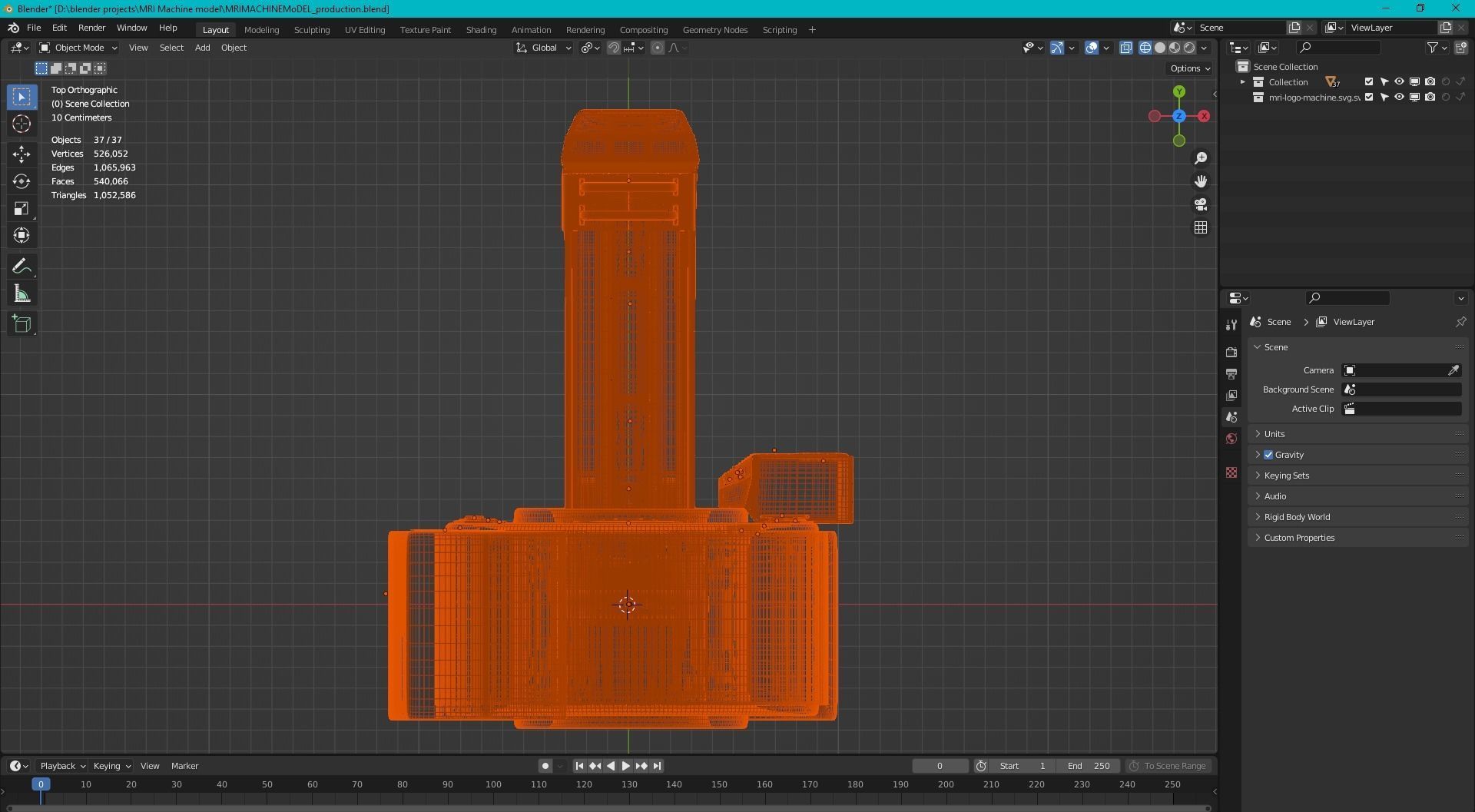The width and height of the screenshot is (1475, 812).
Task: Click frame 100 on the timeline ruler
Action: pyautogui.click(x=493, y=784)
